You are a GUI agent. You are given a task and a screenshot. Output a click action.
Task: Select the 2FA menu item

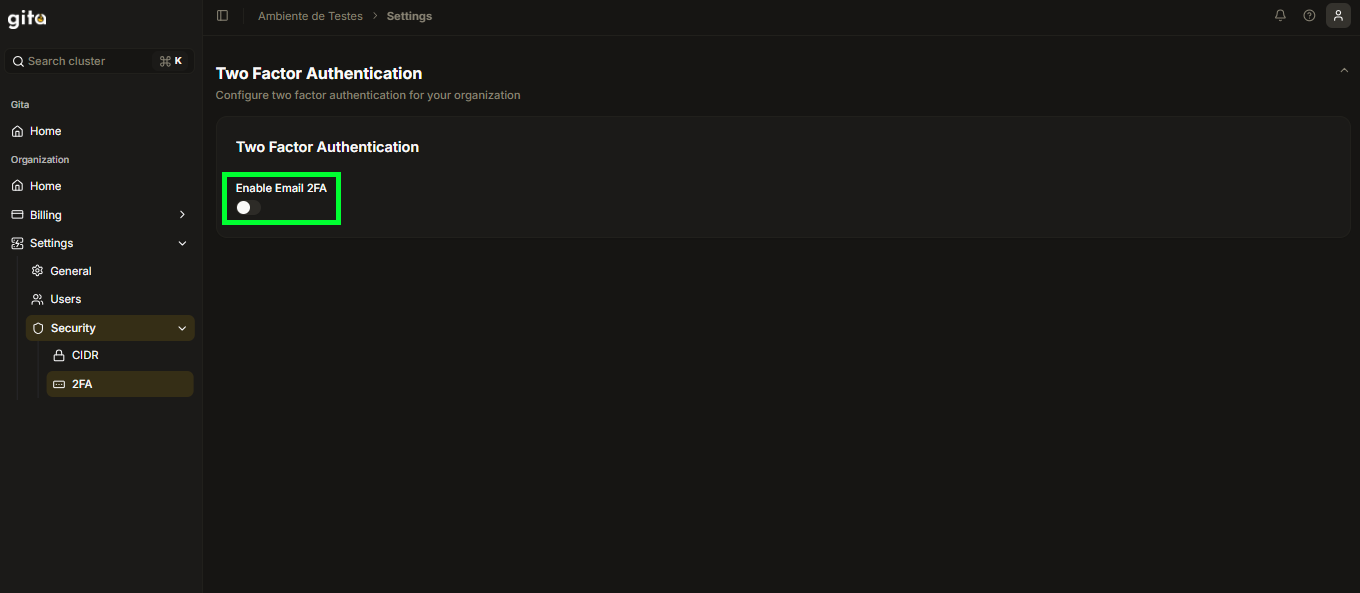[82, 384]
